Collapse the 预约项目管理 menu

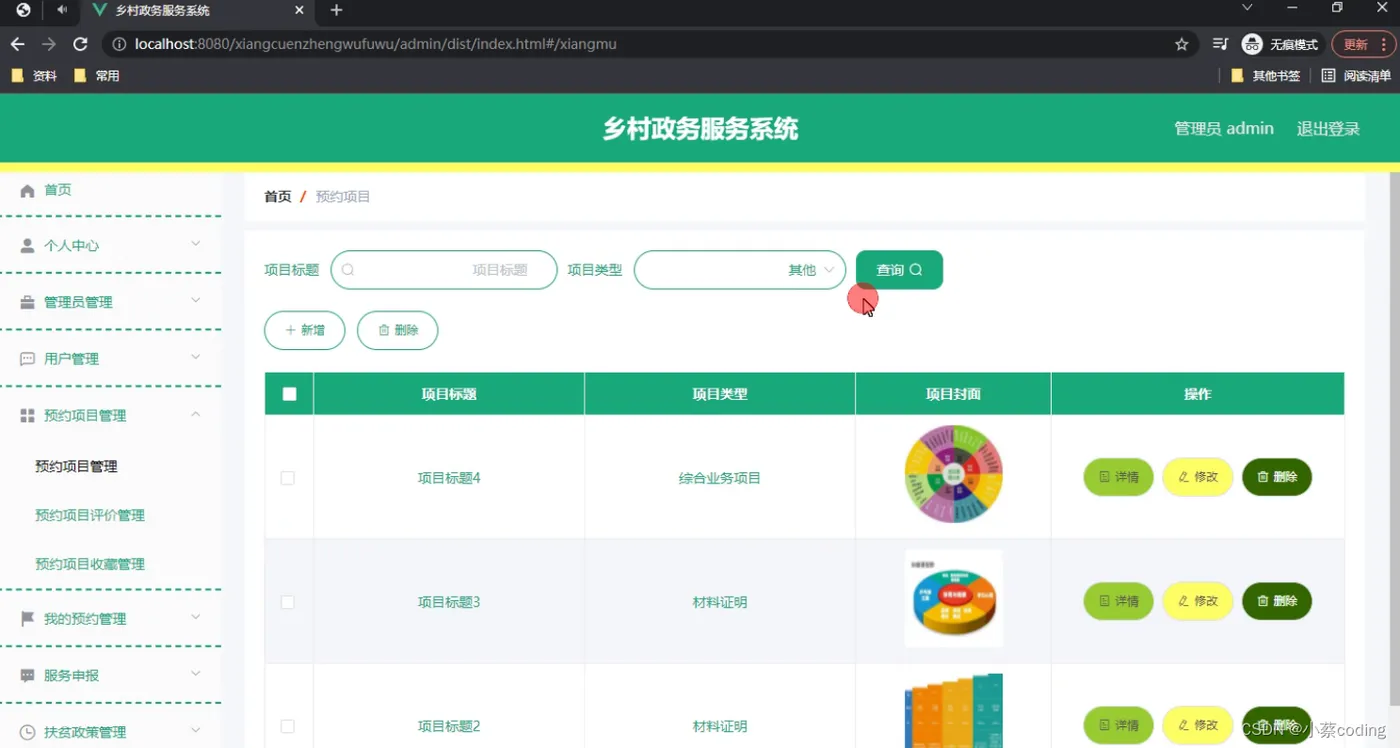(x=195, y=414)
